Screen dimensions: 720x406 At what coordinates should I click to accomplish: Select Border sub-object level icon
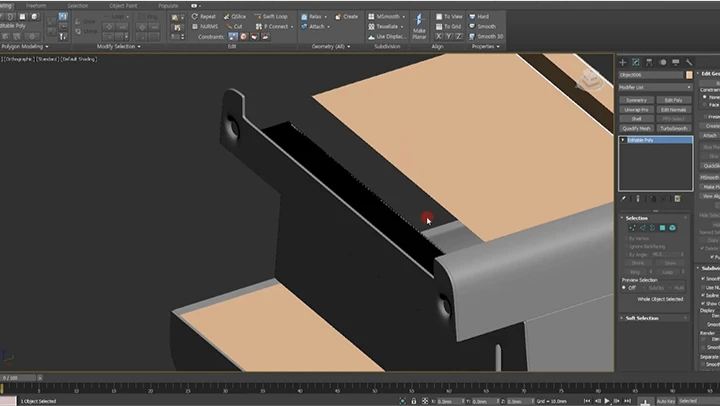point(652,228)
